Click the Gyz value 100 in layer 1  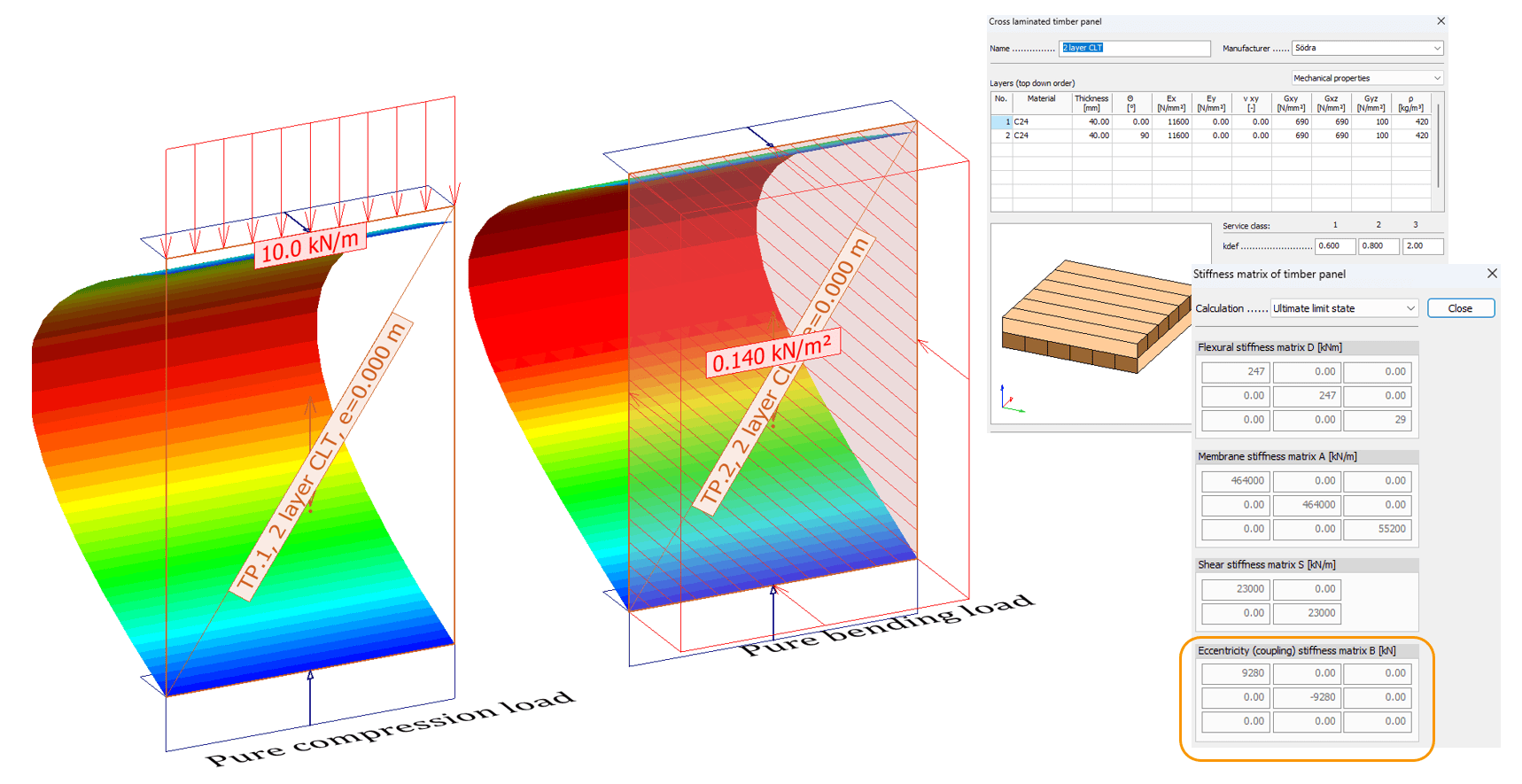[x=1371, y=121]
